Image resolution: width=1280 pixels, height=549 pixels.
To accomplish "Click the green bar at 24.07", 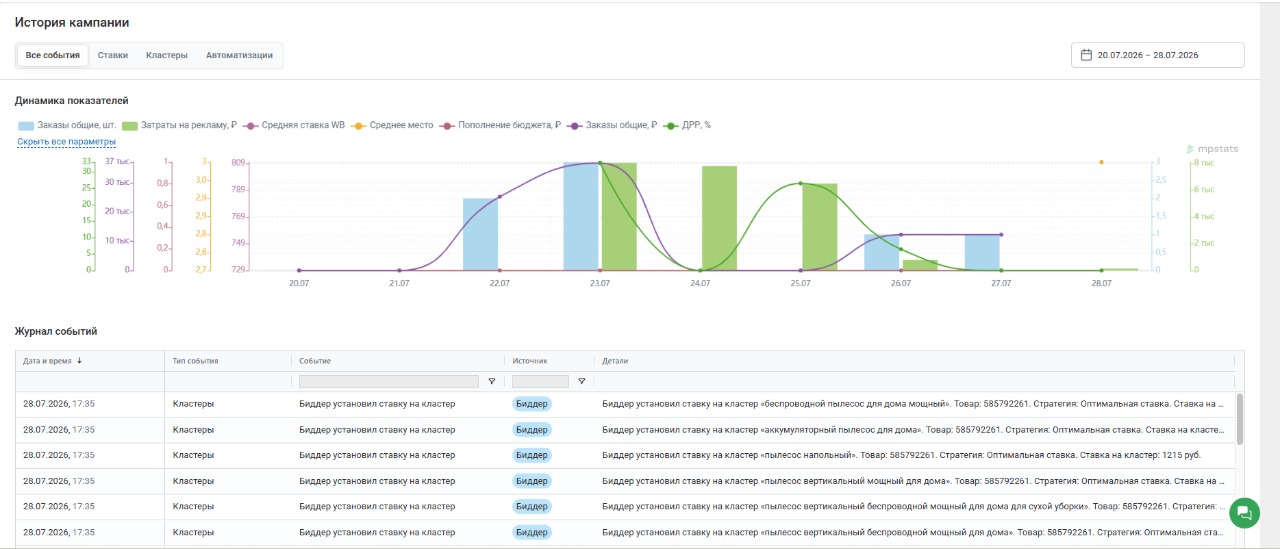I will point(719,218).
